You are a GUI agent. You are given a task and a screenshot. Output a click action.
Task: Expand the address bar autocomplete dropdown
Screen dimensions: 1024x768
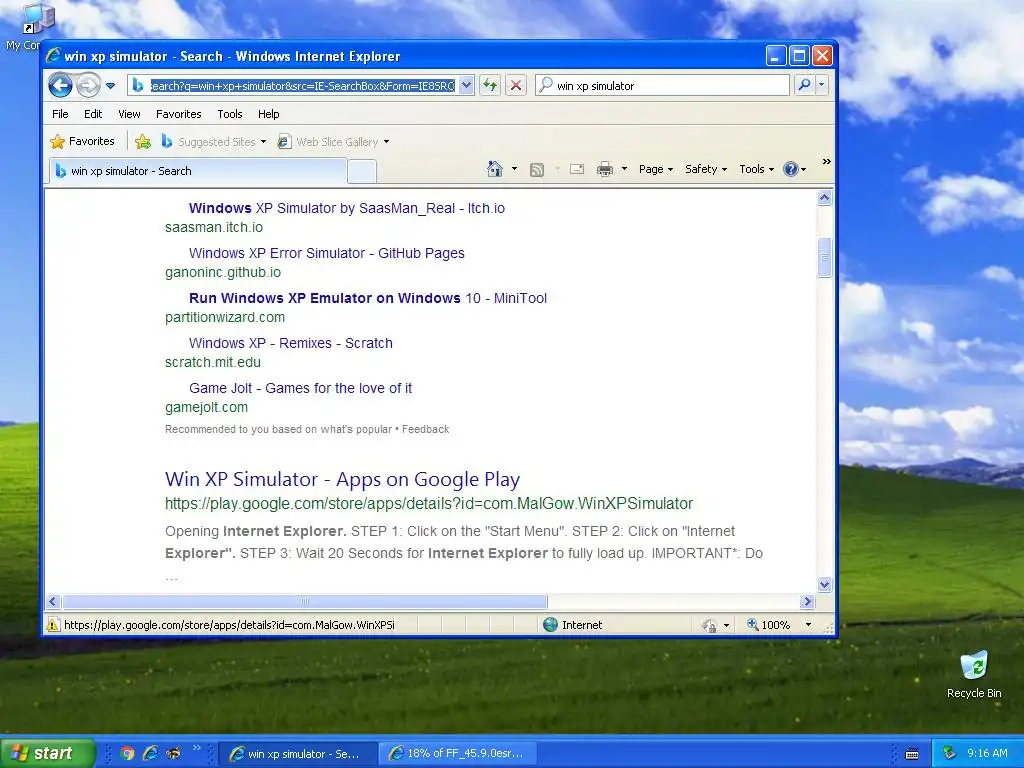click(x=466, y=86)
